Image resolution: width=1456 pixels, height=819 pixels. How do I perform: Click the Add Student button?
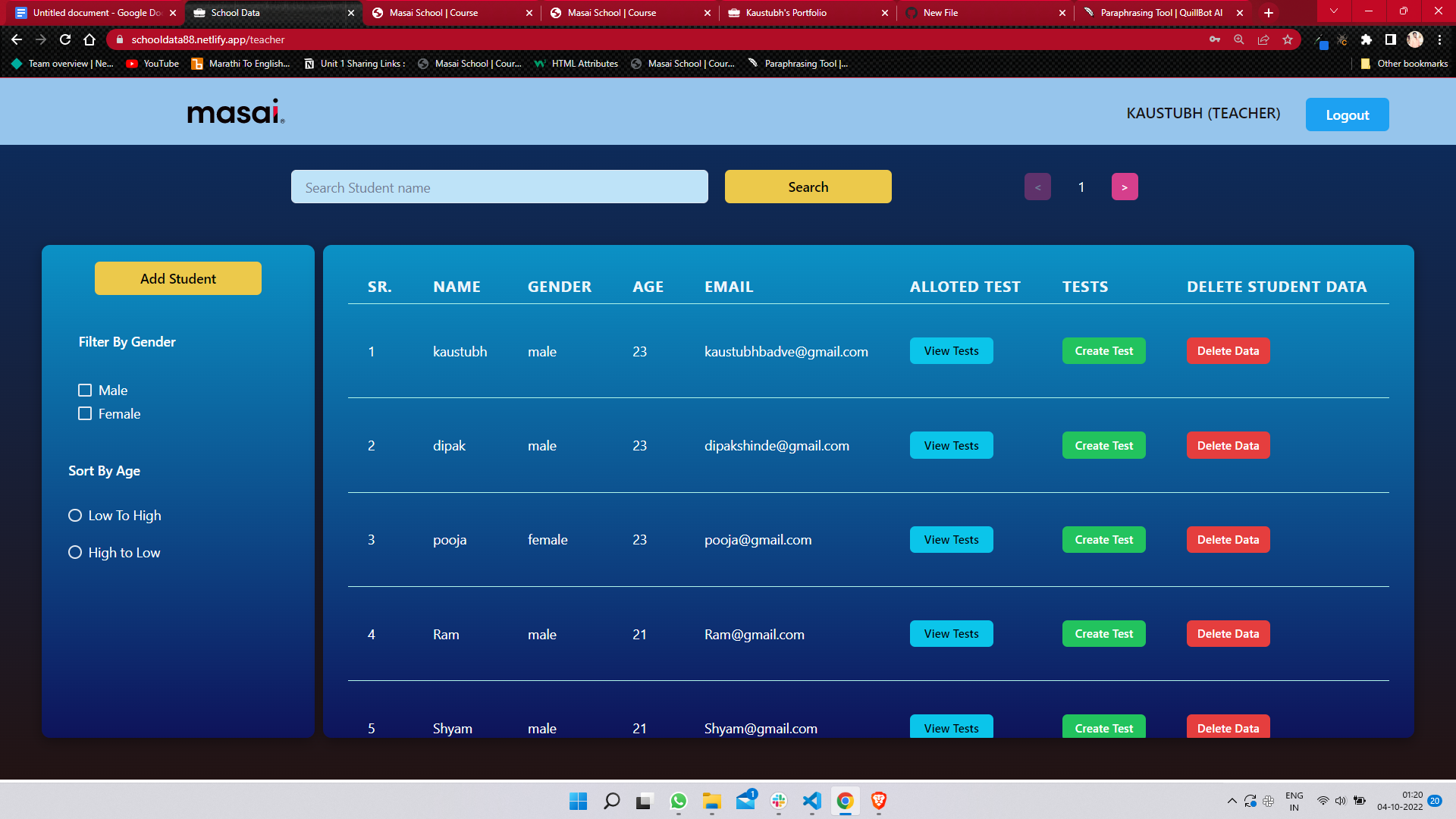[177, 278]
